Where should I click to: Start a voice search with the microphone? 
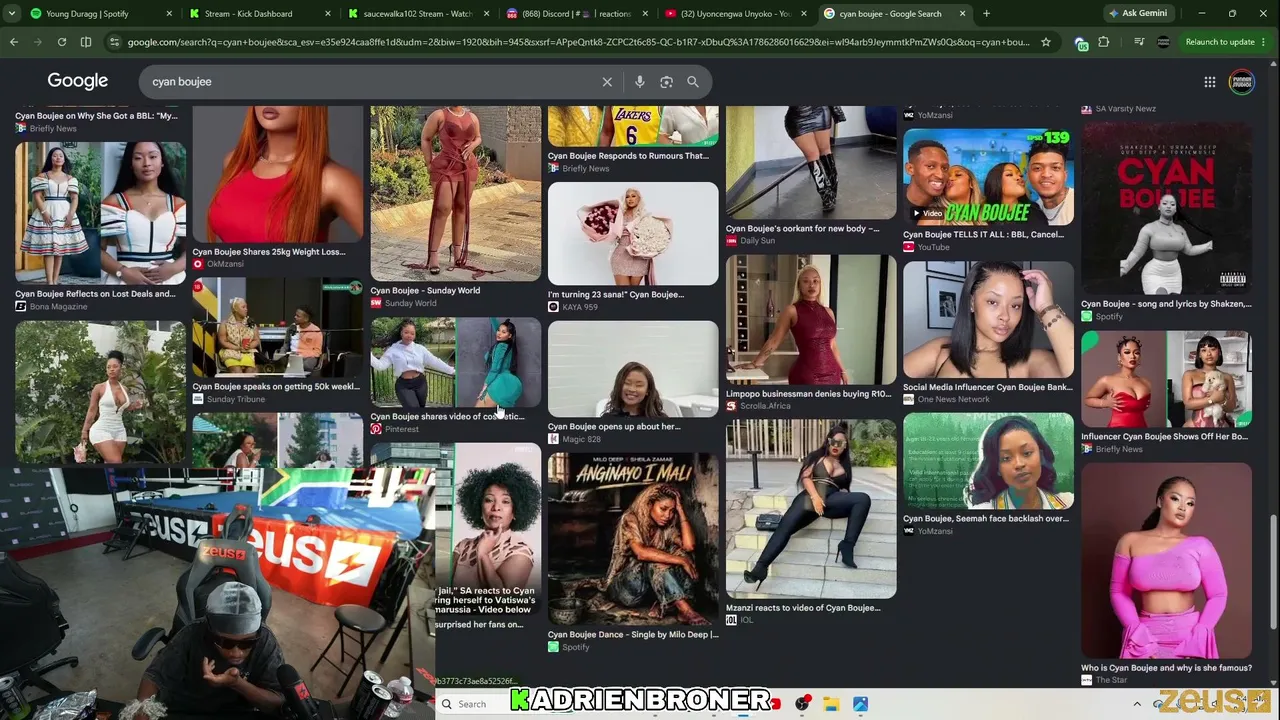[640, 82]
